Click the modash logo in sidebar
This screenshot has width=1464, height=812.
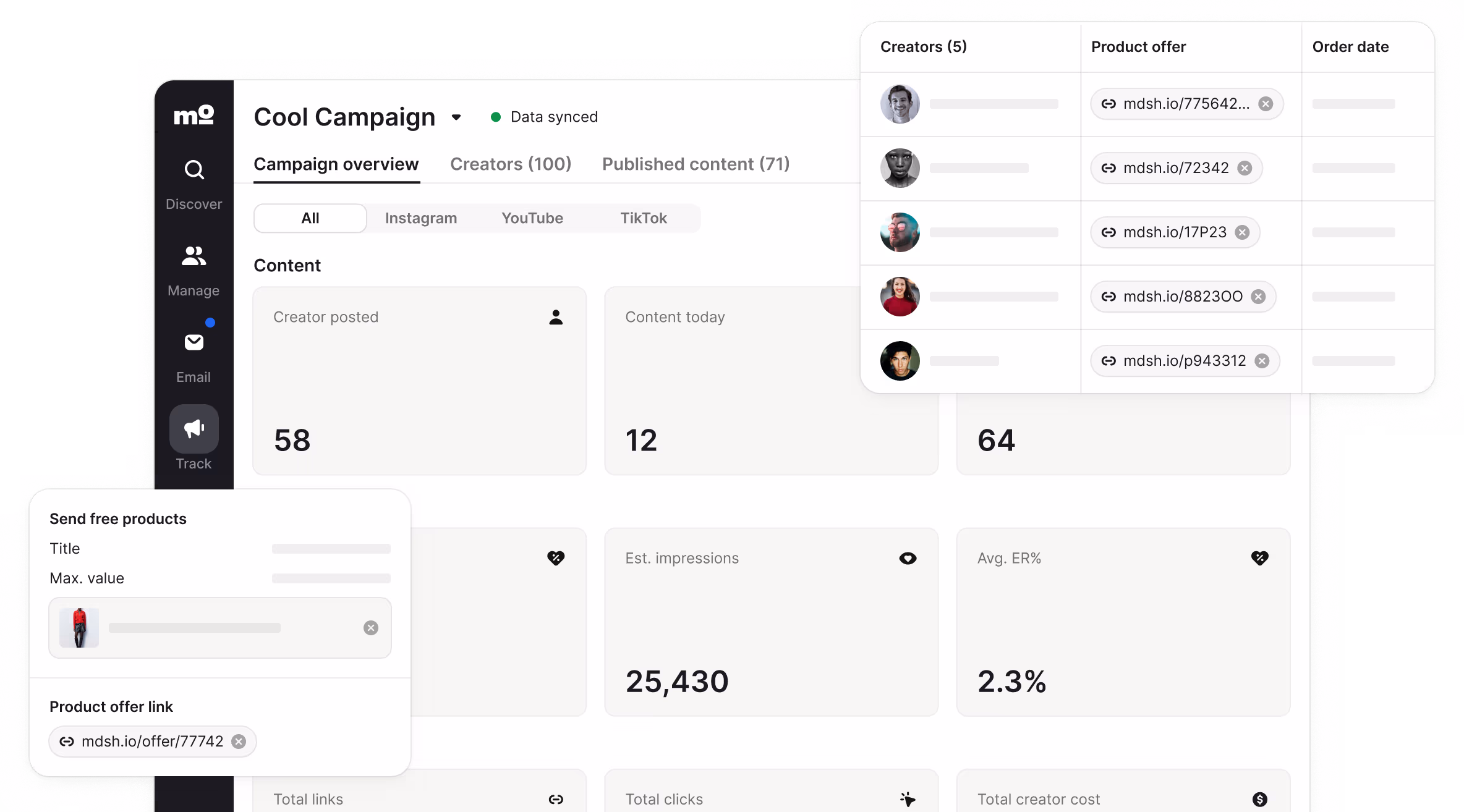pyautogui.click(x=194, y=115)
